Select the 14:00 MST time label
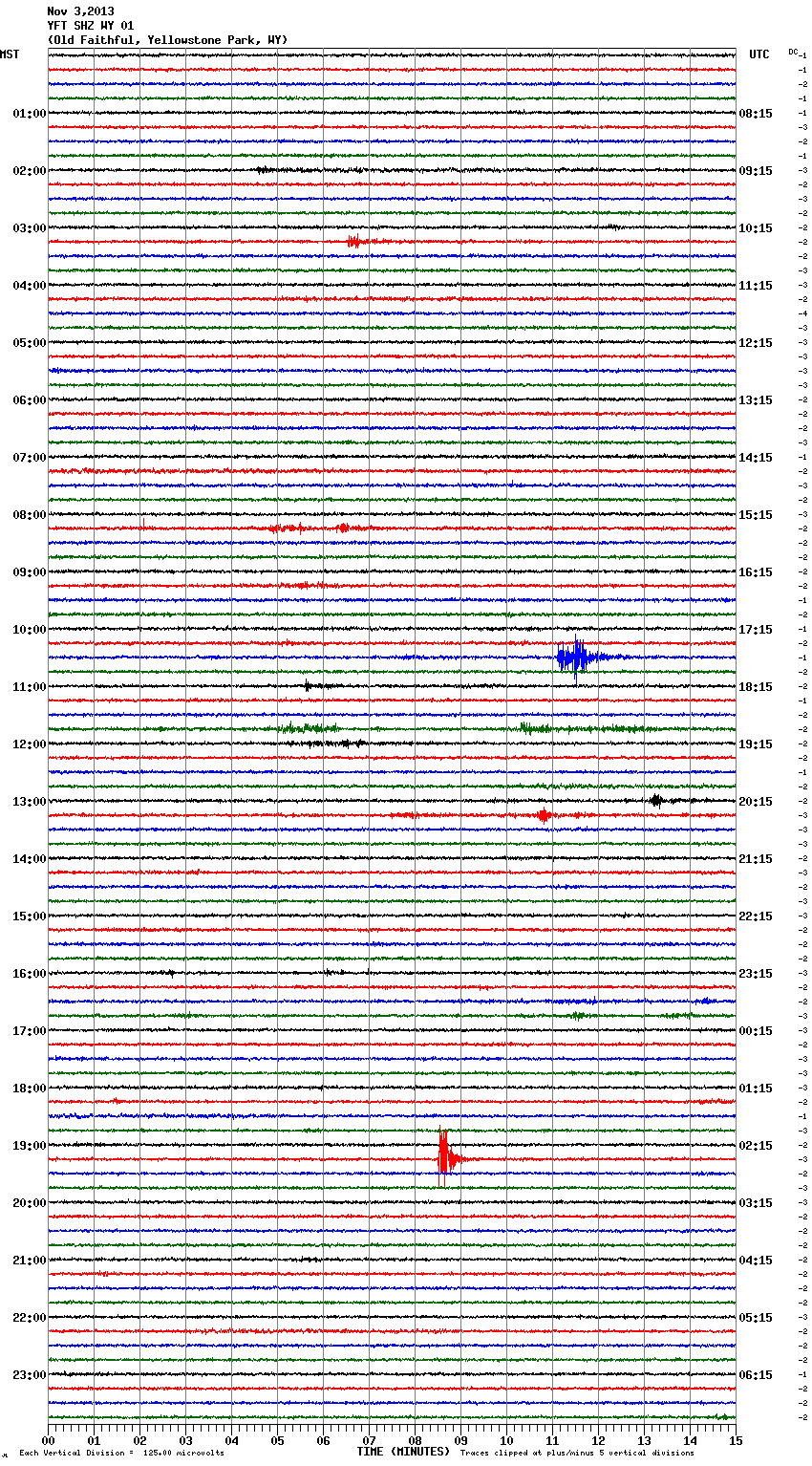812x1466 pixels. point(30,859)
